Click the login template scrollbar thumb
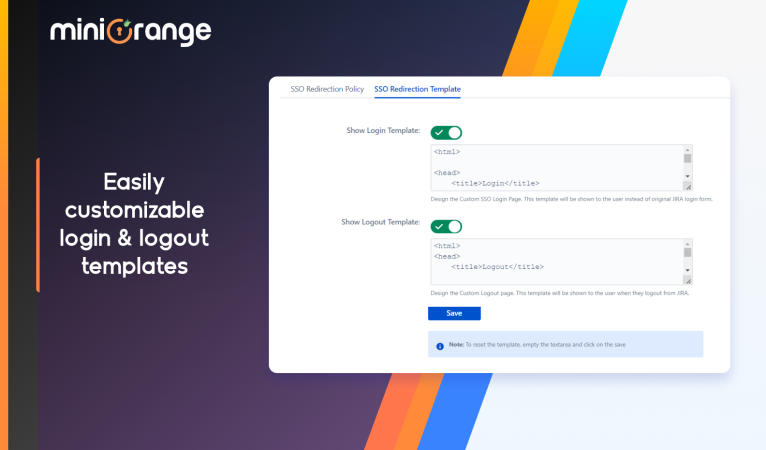Viewport: 766px width, 450px height. click(687, 158)
